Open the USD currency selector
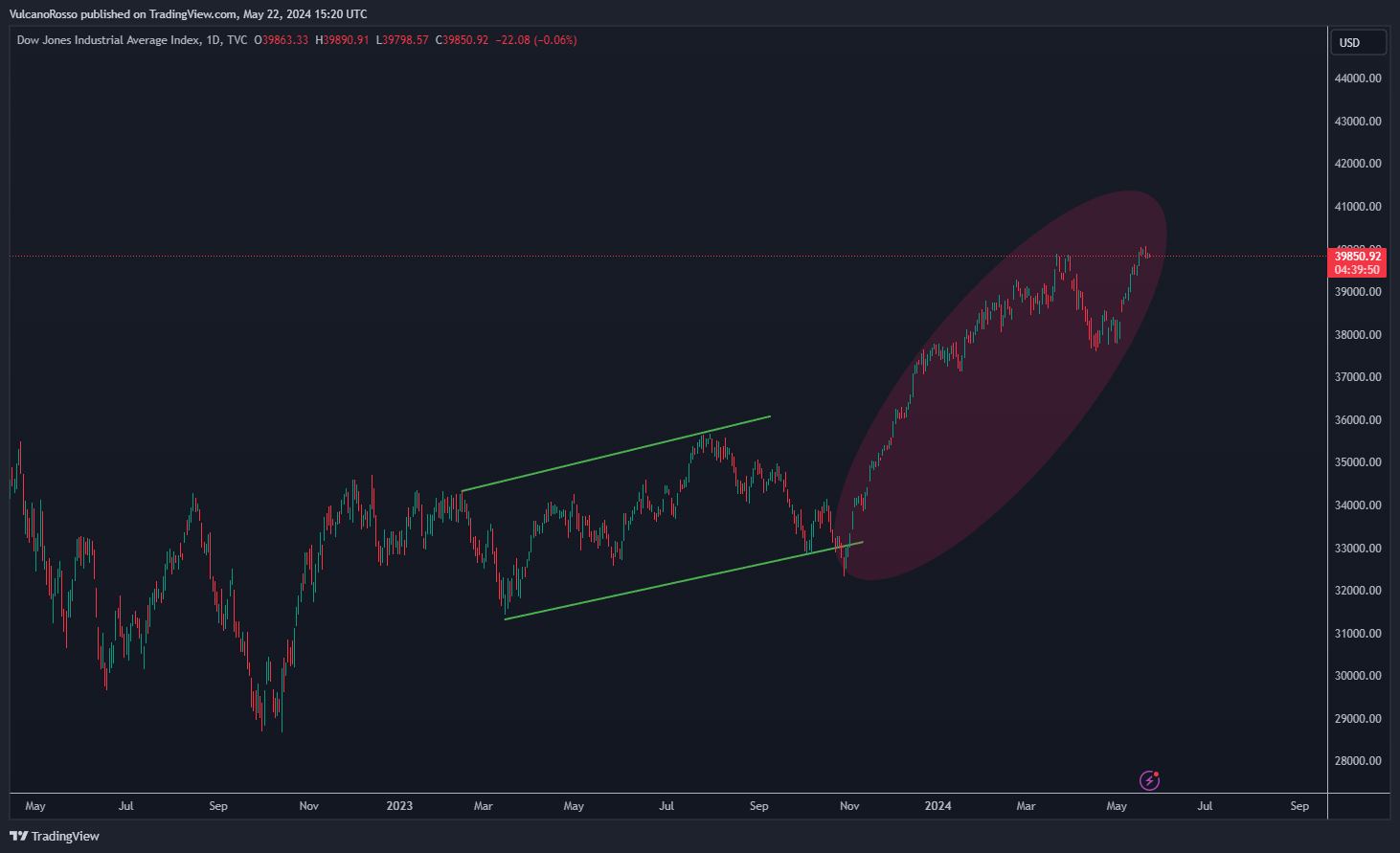 tap(1358, 42)
